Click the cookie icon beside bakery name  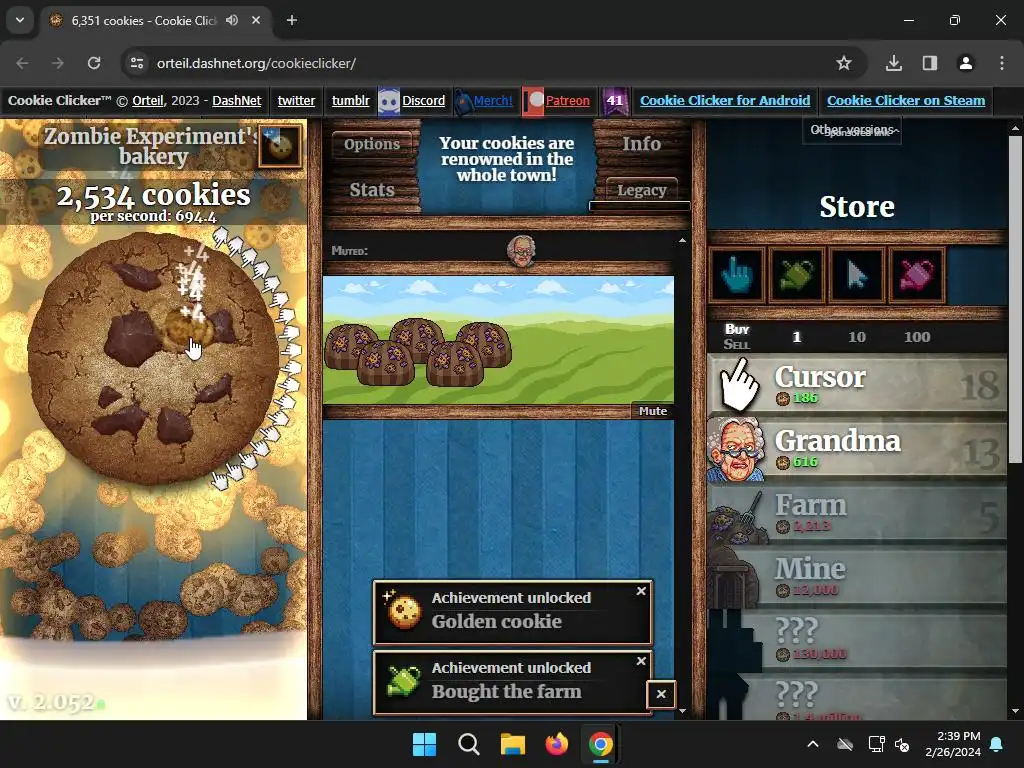[280, 146]
